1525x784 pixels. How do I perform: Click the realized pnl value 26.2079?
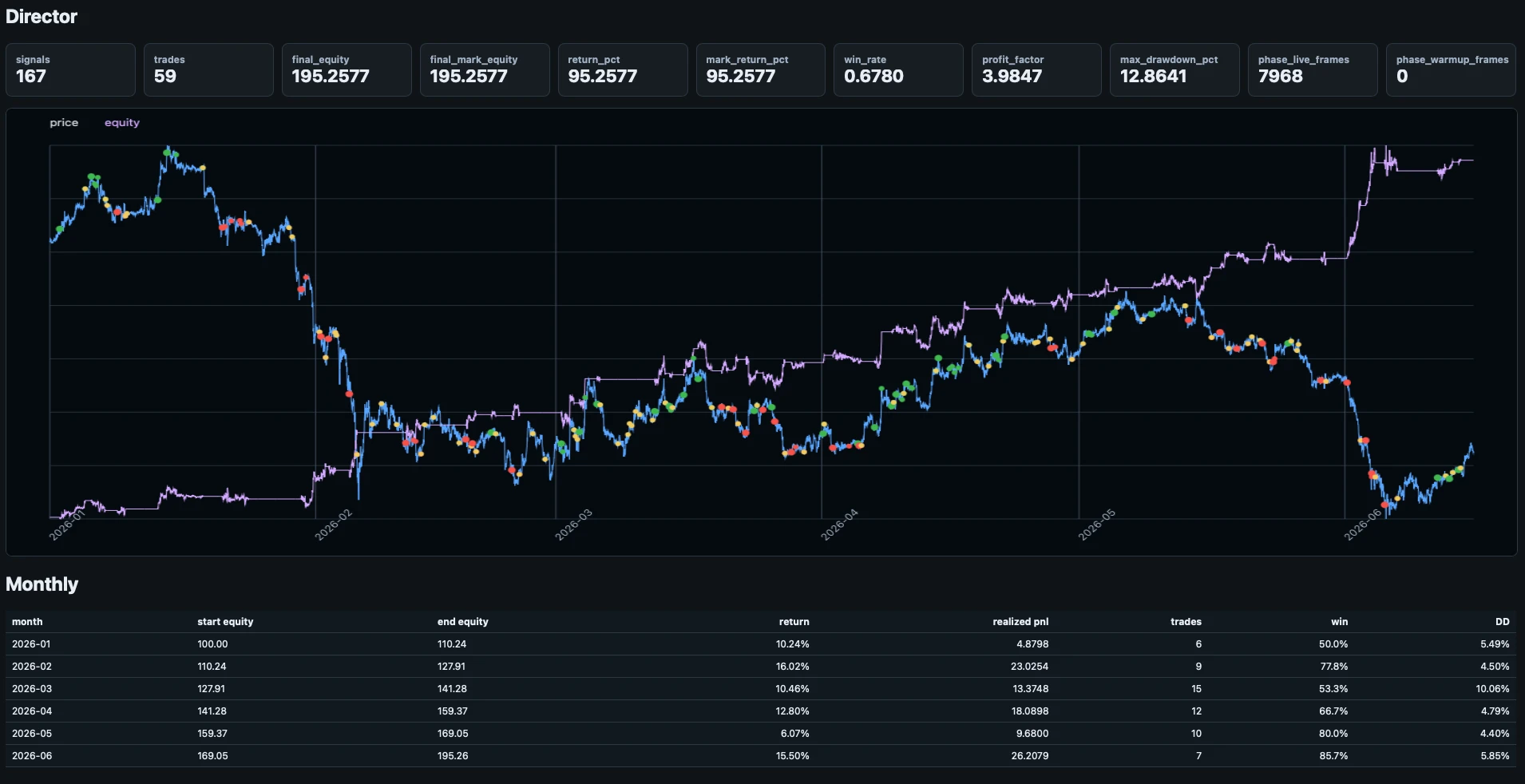pos(1029,756)
